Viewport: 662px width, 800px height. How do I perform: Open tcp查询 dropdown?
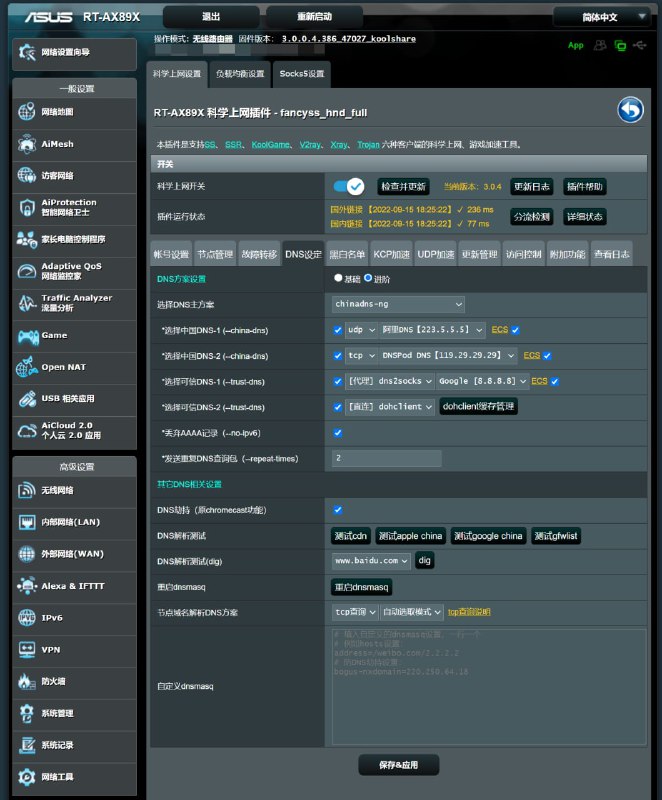point(355,612)
